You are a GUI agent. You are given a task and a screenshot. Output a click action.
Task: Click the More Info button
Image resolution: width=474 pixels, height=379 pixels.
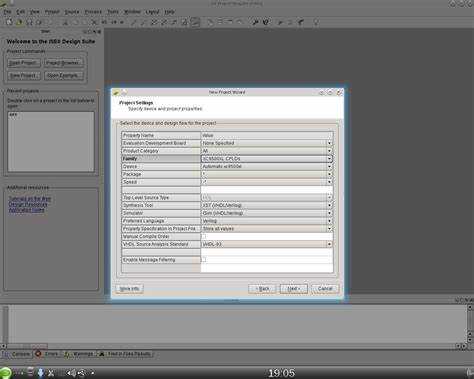[x=129, y=289]
